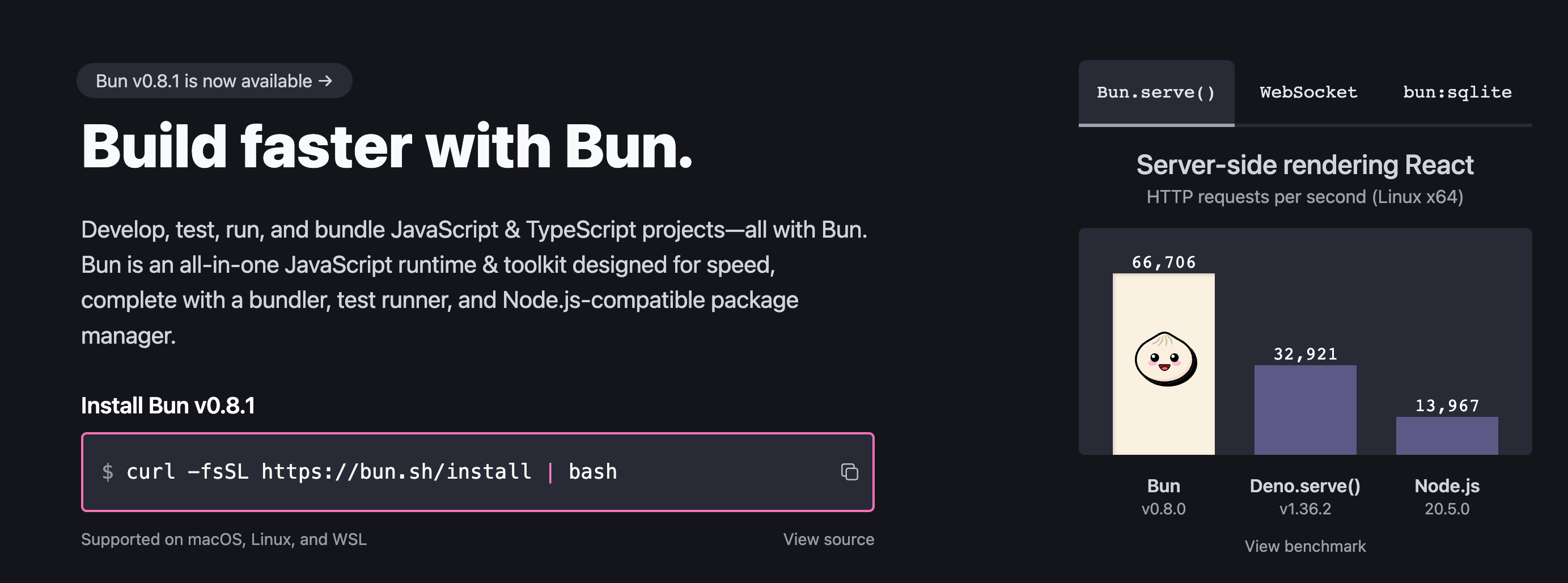
Task: Click the Server-side rendering React heading
Action: (1304, 165)
